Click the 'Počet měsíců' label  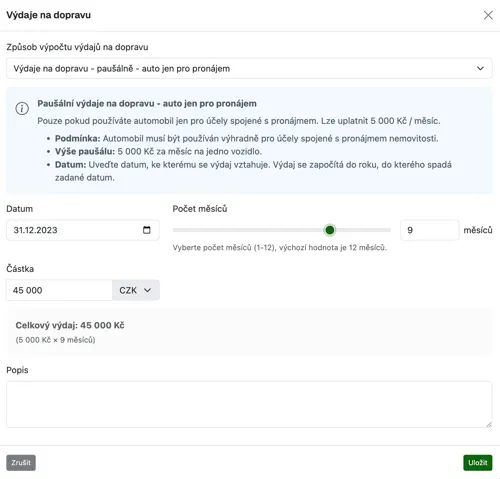[200, 209]
